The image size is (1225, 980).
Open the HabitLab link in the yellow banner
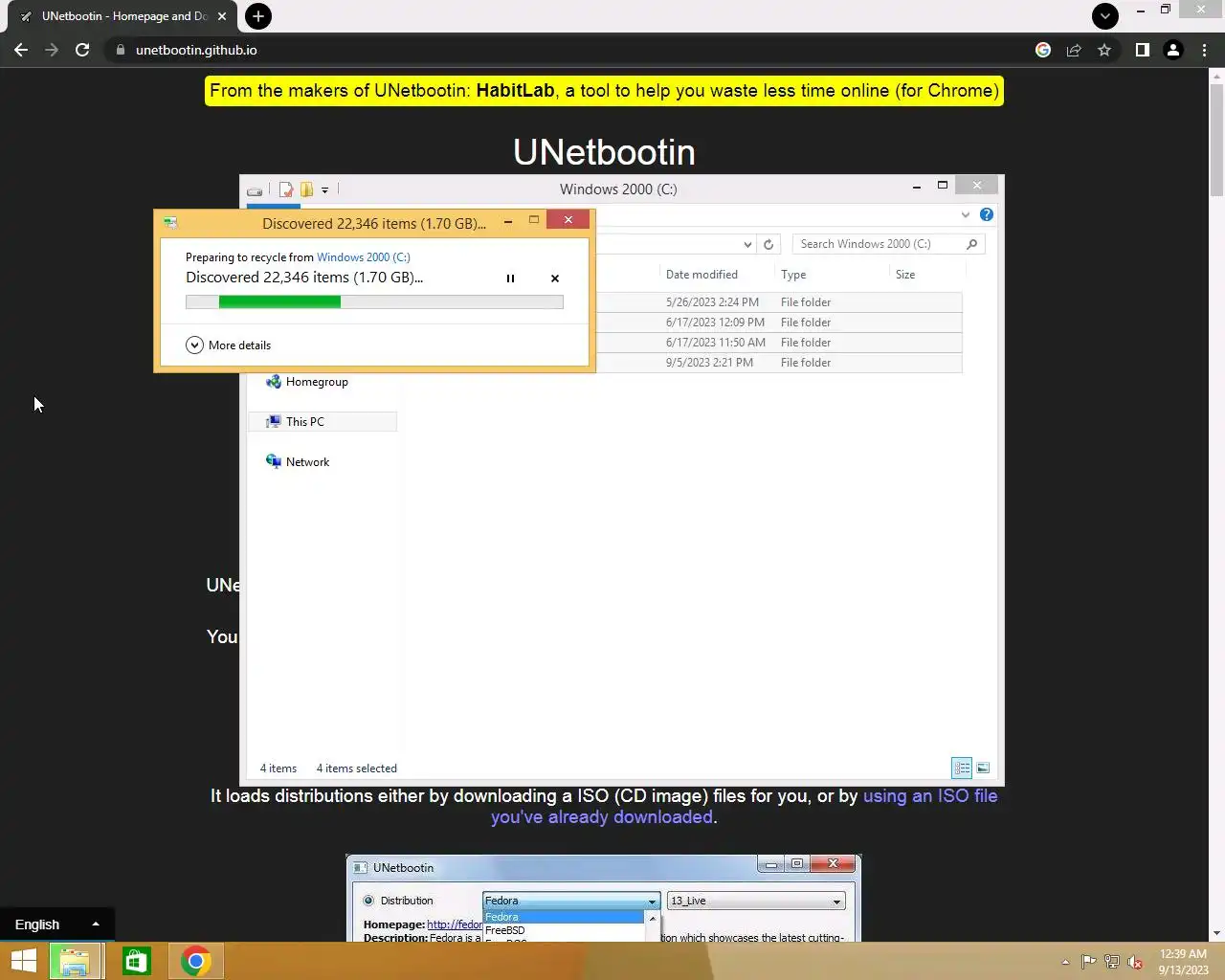(x=515, y=91)
